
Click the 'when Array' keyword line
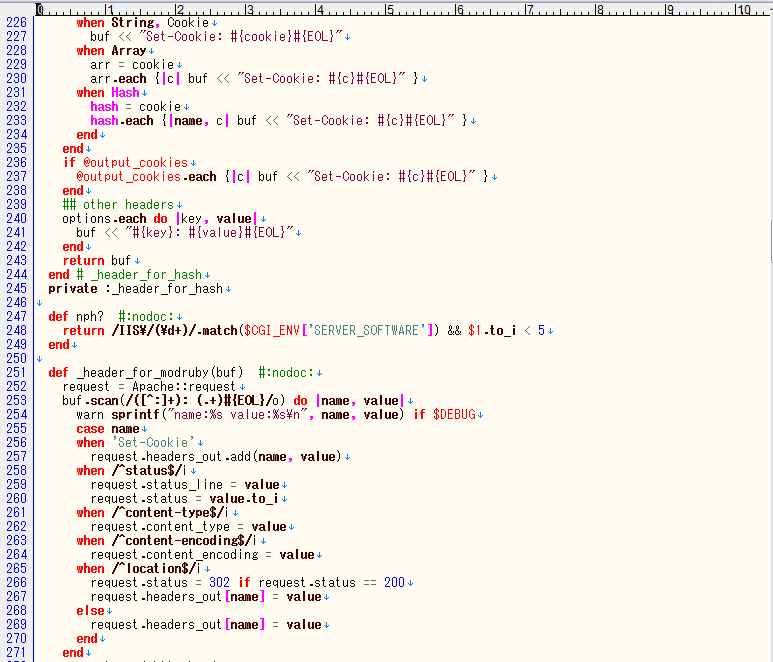pos(111,51)
